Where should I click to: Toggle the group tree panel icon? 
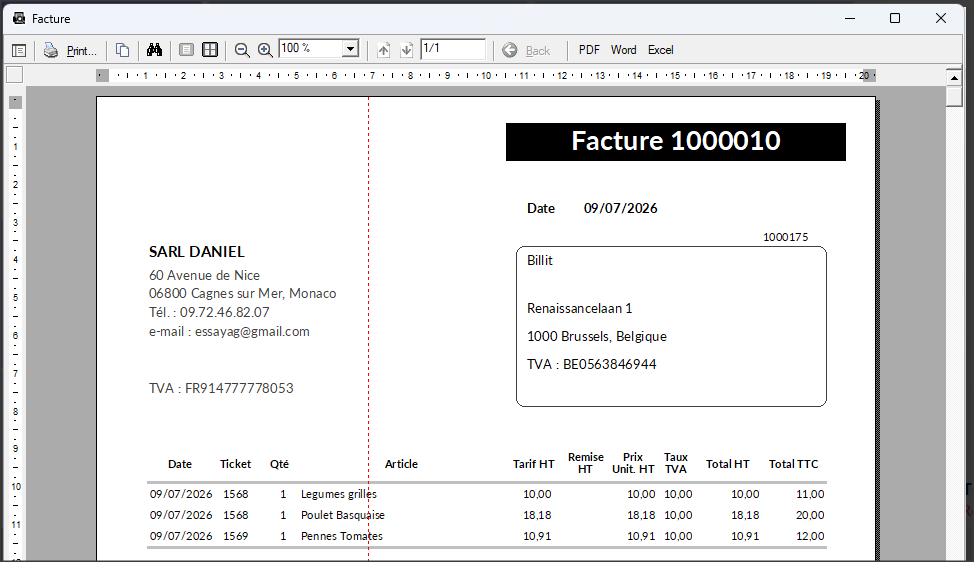coord(19,50)
